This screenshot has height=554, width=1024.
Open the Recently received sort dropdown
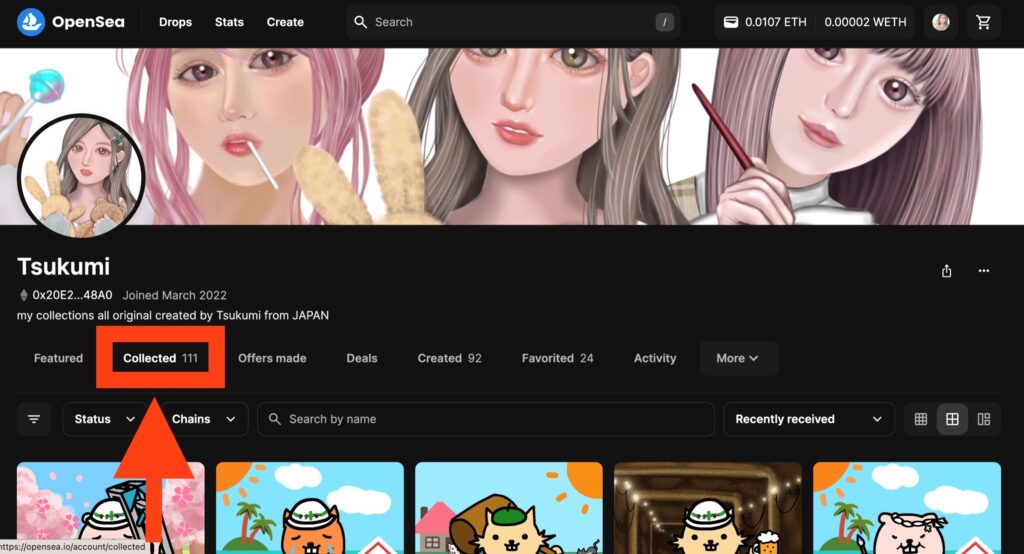click(808, 419)
